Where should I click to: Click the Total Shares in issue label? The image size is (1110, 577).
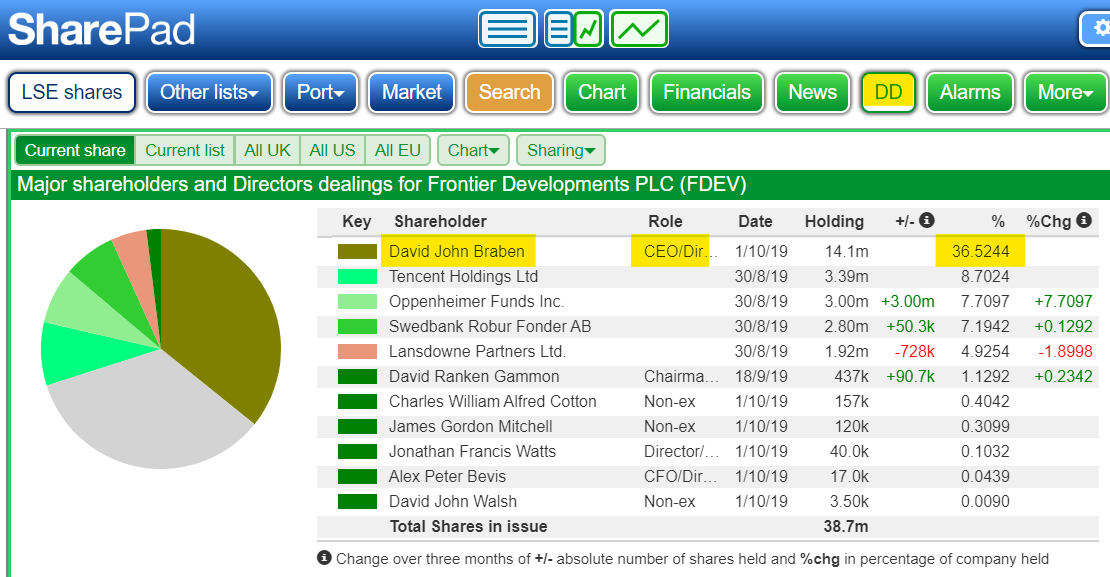point(469,527)
